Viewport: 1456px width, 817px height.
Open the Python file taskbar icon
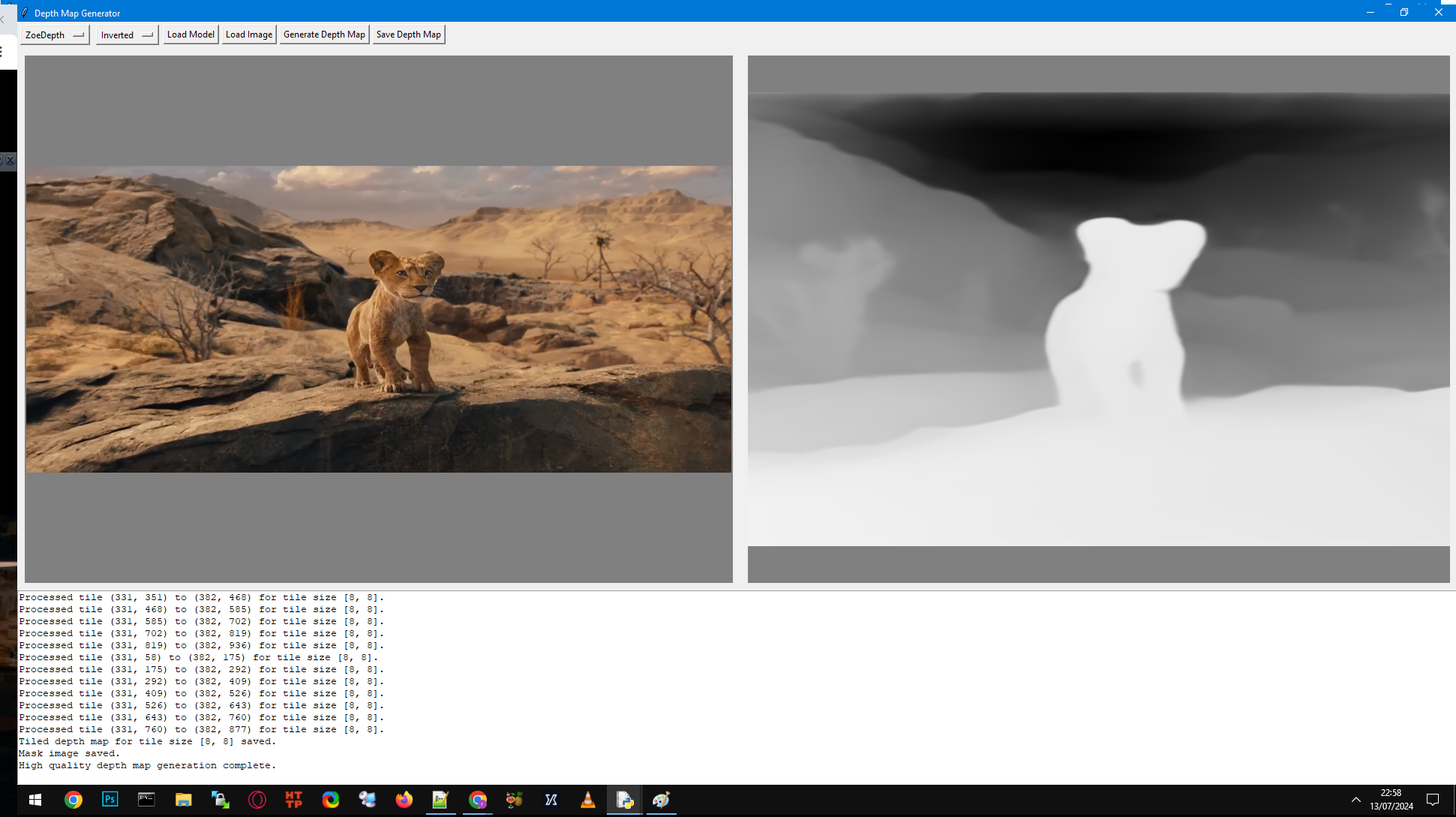click(624, 800)
